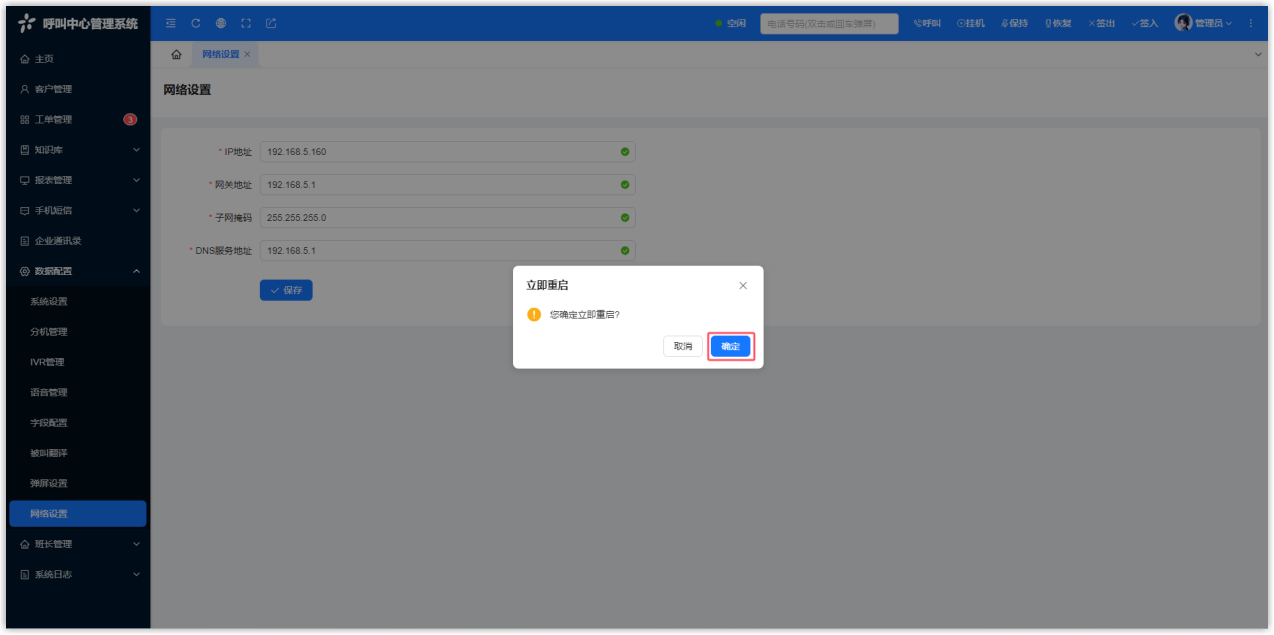Click the refresh icon in top toolbar
Viewport: 1274px width, 635px height.
[196, 23]
